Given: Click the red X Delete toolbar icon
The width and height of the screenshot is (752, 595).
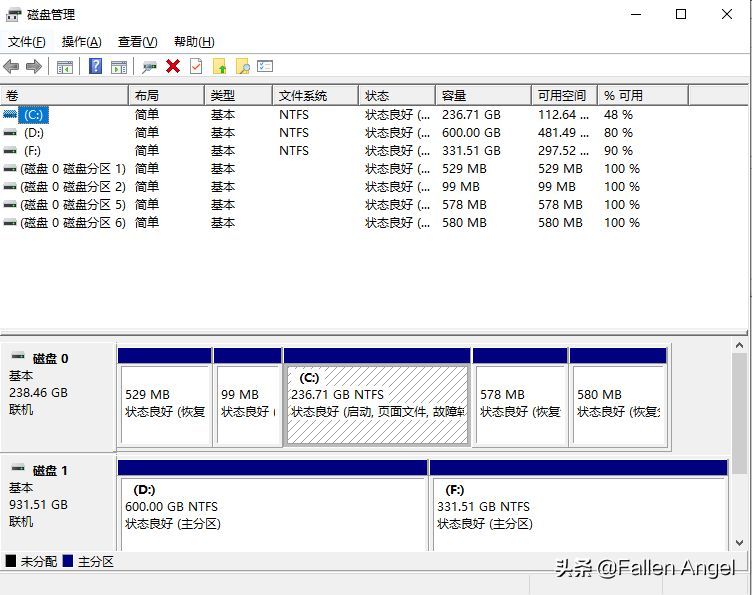Looking at the screenshot, I should 173,66.
